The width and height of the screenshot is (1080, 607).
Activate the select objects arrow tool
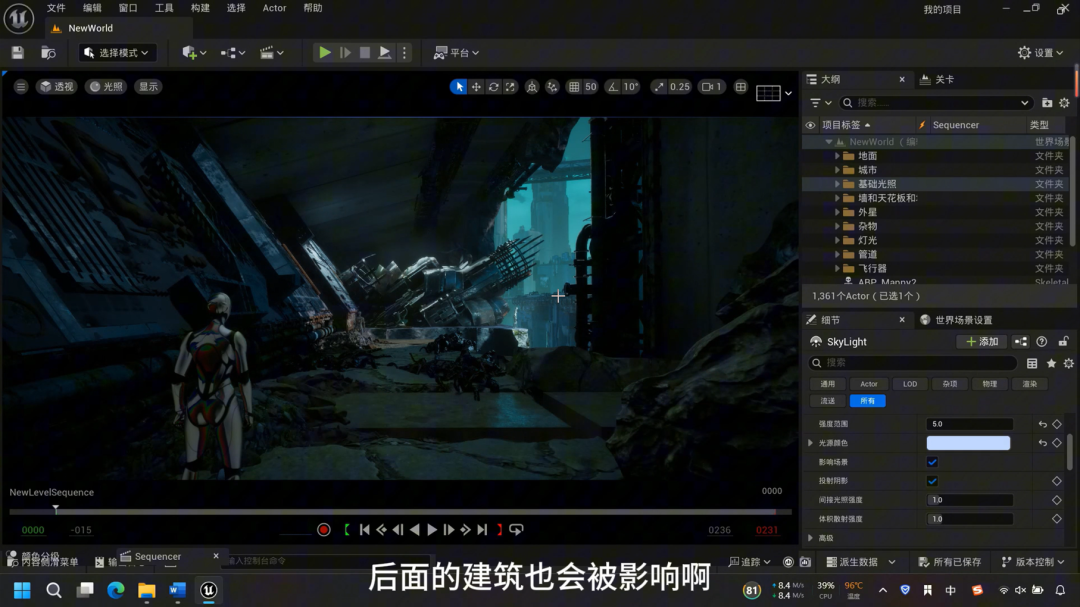(459, 87)
